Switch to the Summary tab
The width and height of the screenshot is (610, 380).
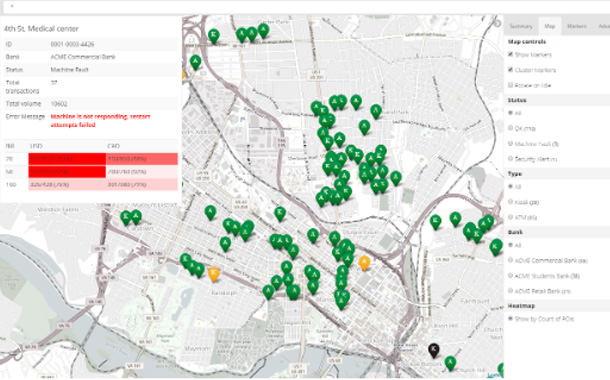521,26
